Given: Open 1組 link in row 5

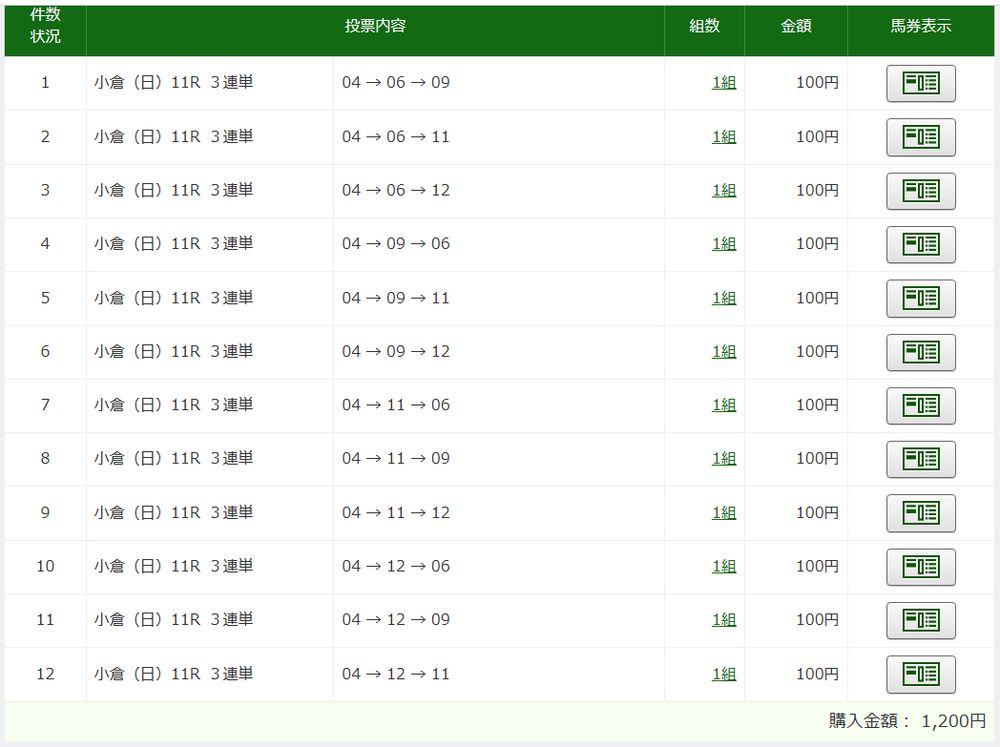Looking at the screenshot, I should 724,298.
